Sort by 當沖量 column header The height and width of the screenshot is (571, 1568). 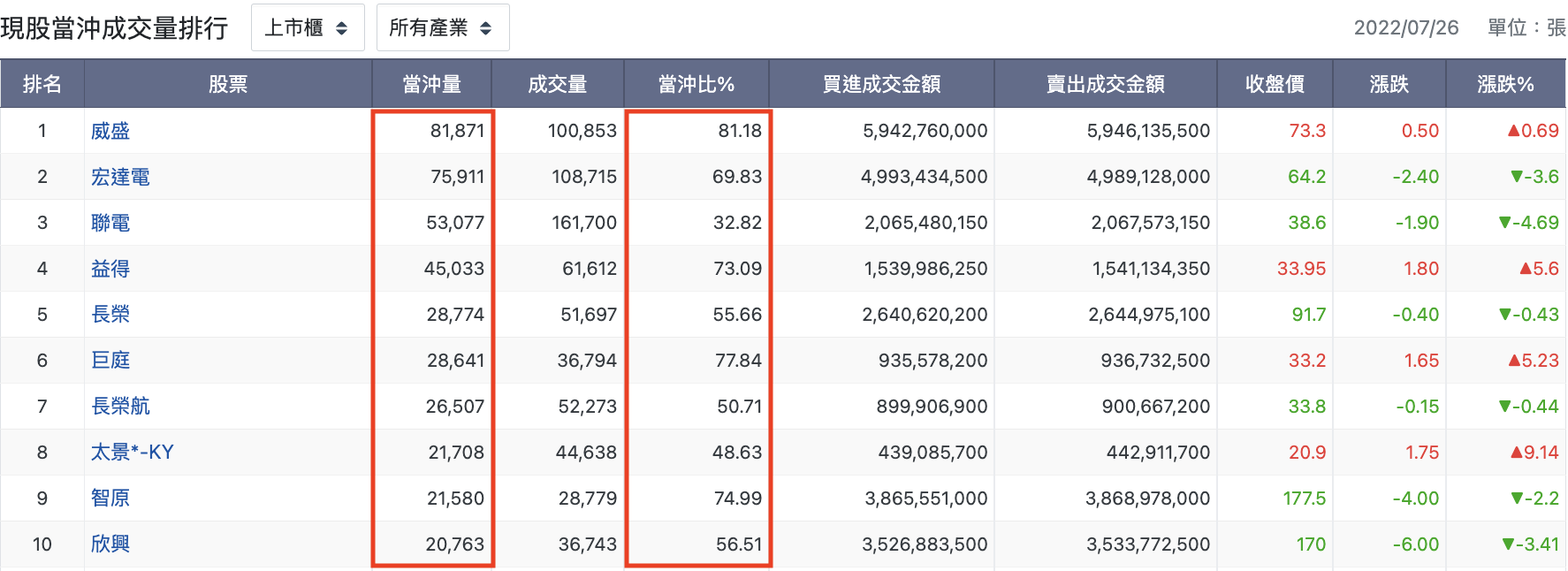click(432, 84)
